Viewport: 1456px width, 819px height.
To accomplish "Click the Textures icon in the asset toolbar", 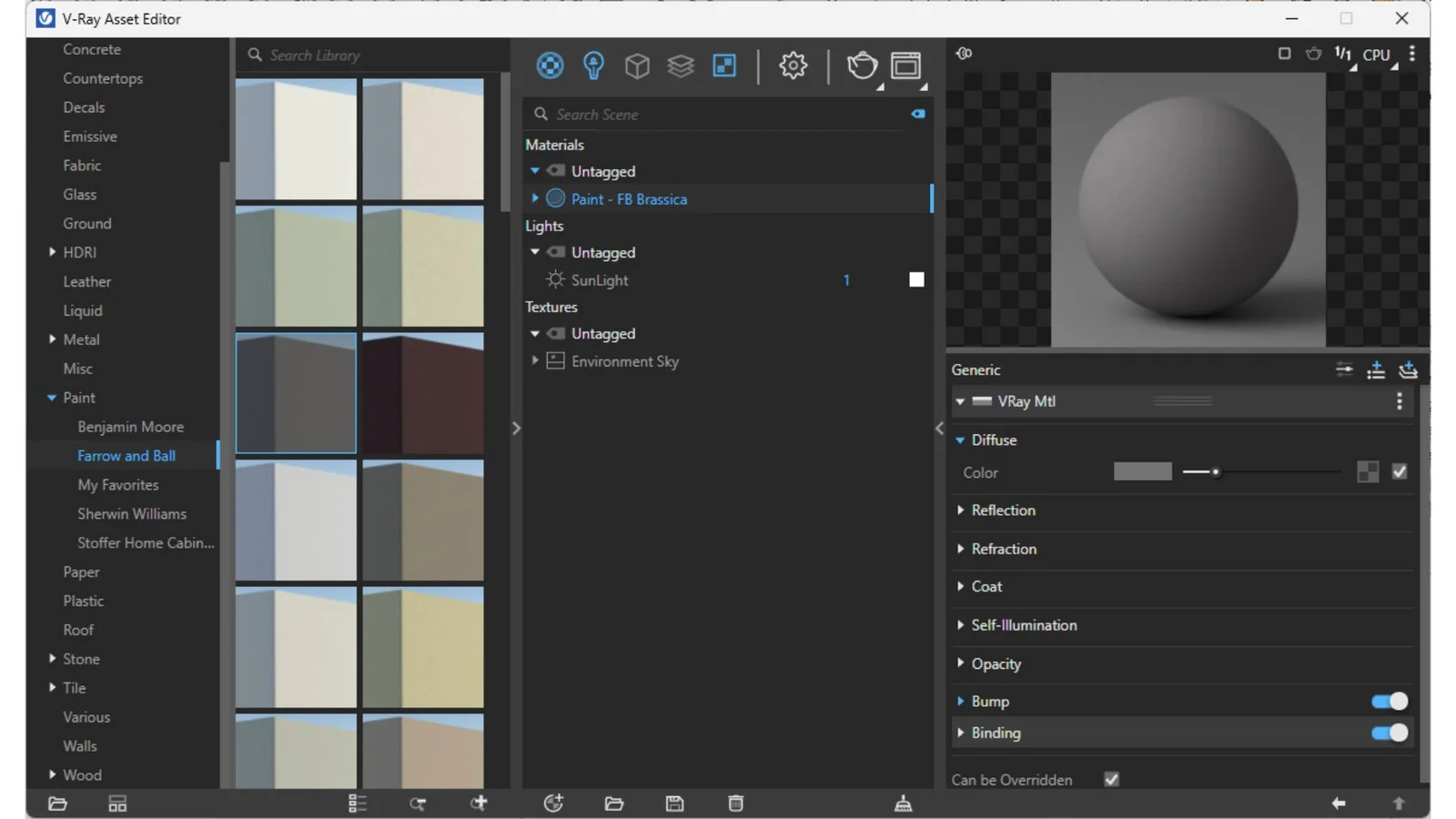I will [724, 66].
